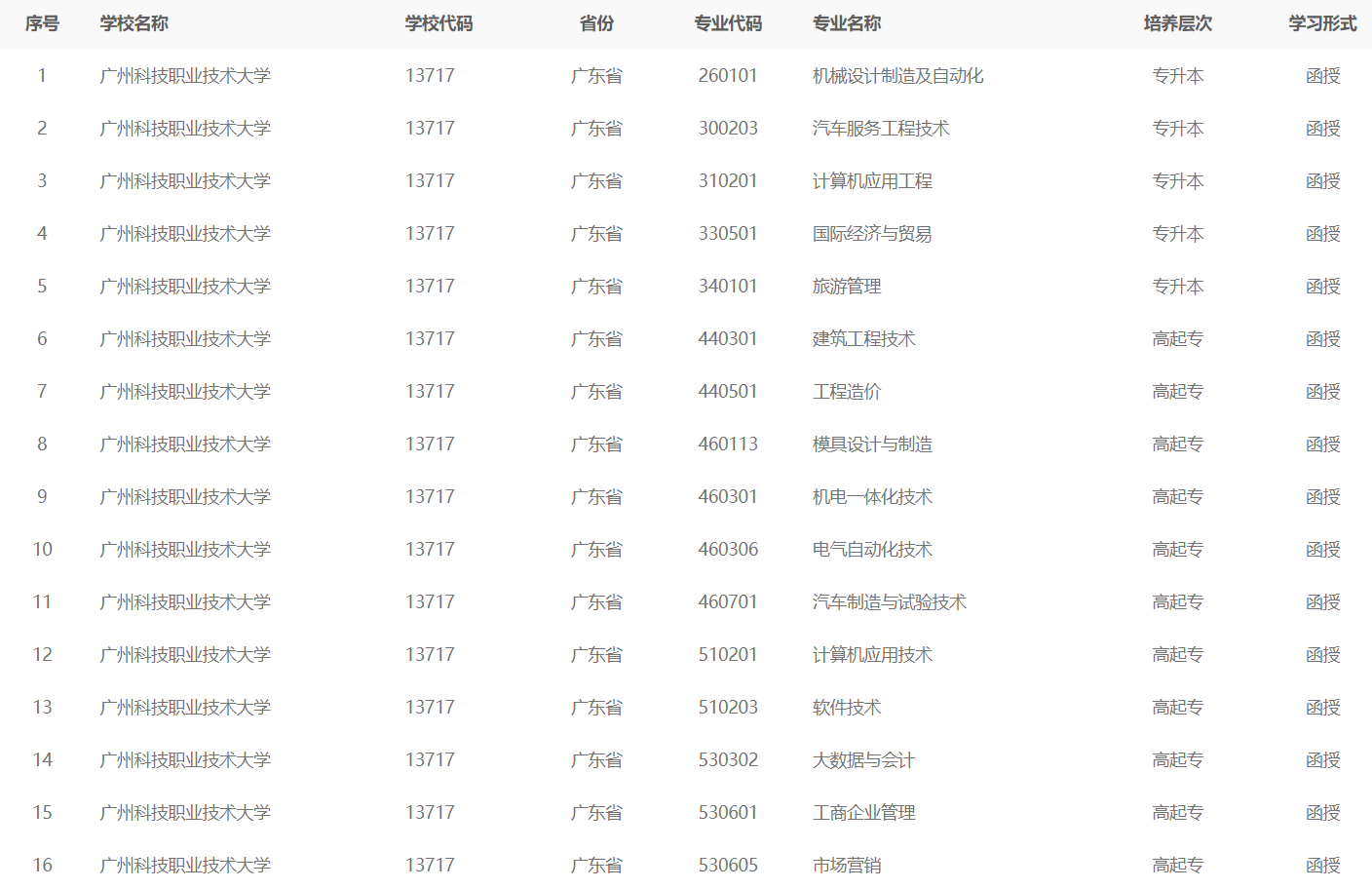Screen dimensions: 1372x889
Task: Click the 学习形式 column header
Action: tap(1322, 23)
